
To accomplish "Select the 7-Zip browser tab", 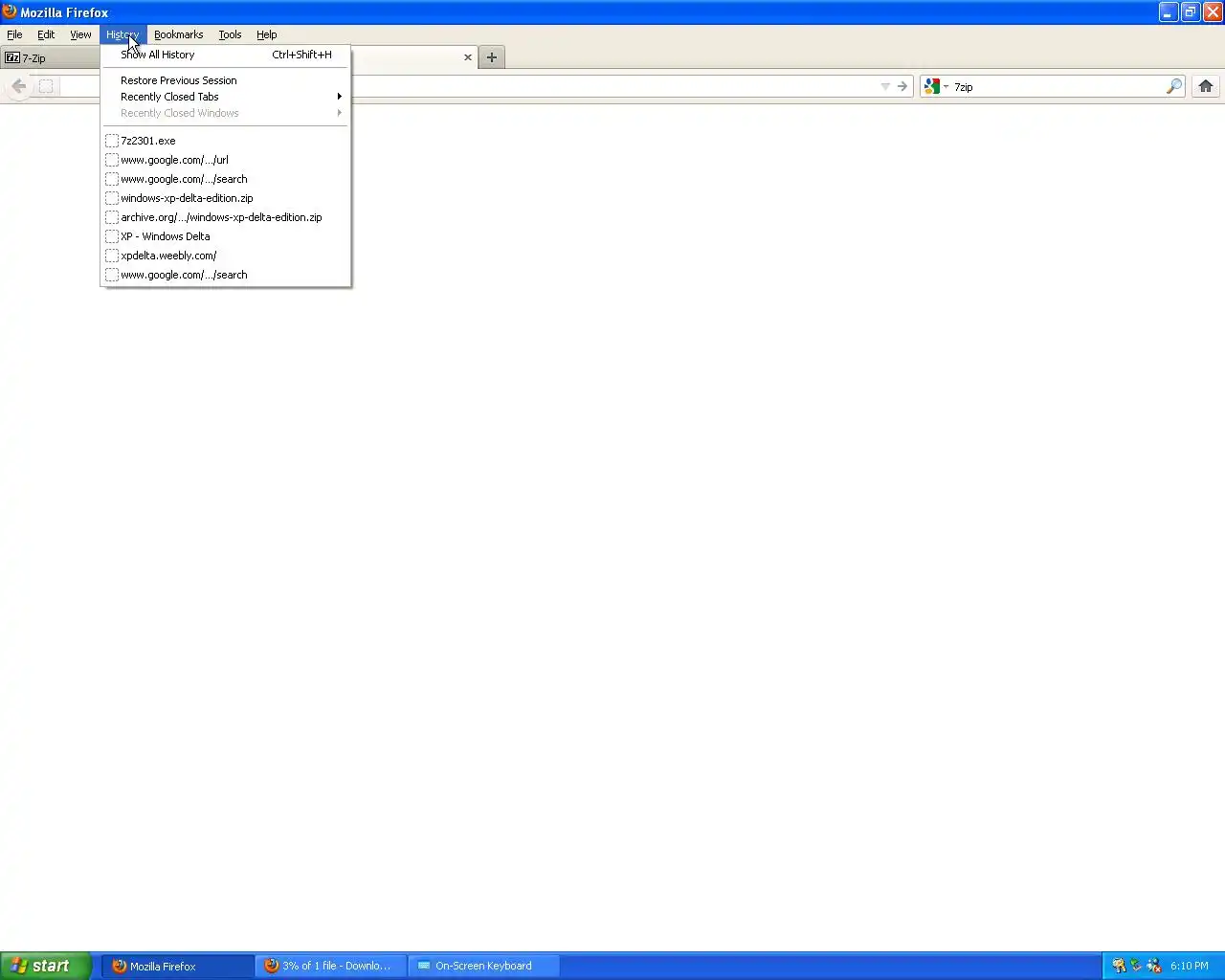I will pyautogui.click(x=50, y=57).
